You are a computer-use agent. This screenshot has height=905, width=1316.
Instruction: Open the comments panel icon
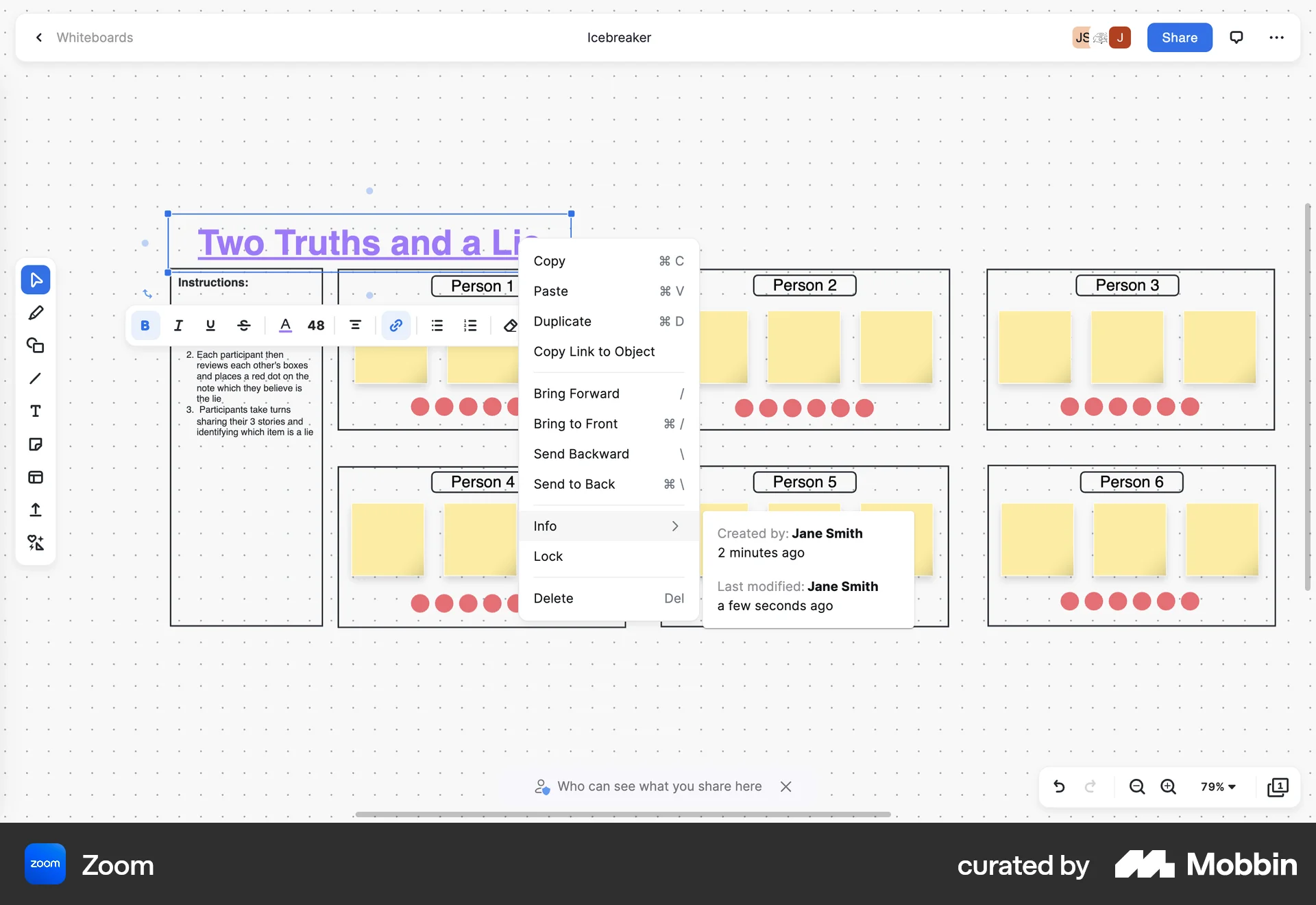point(1236,38)
